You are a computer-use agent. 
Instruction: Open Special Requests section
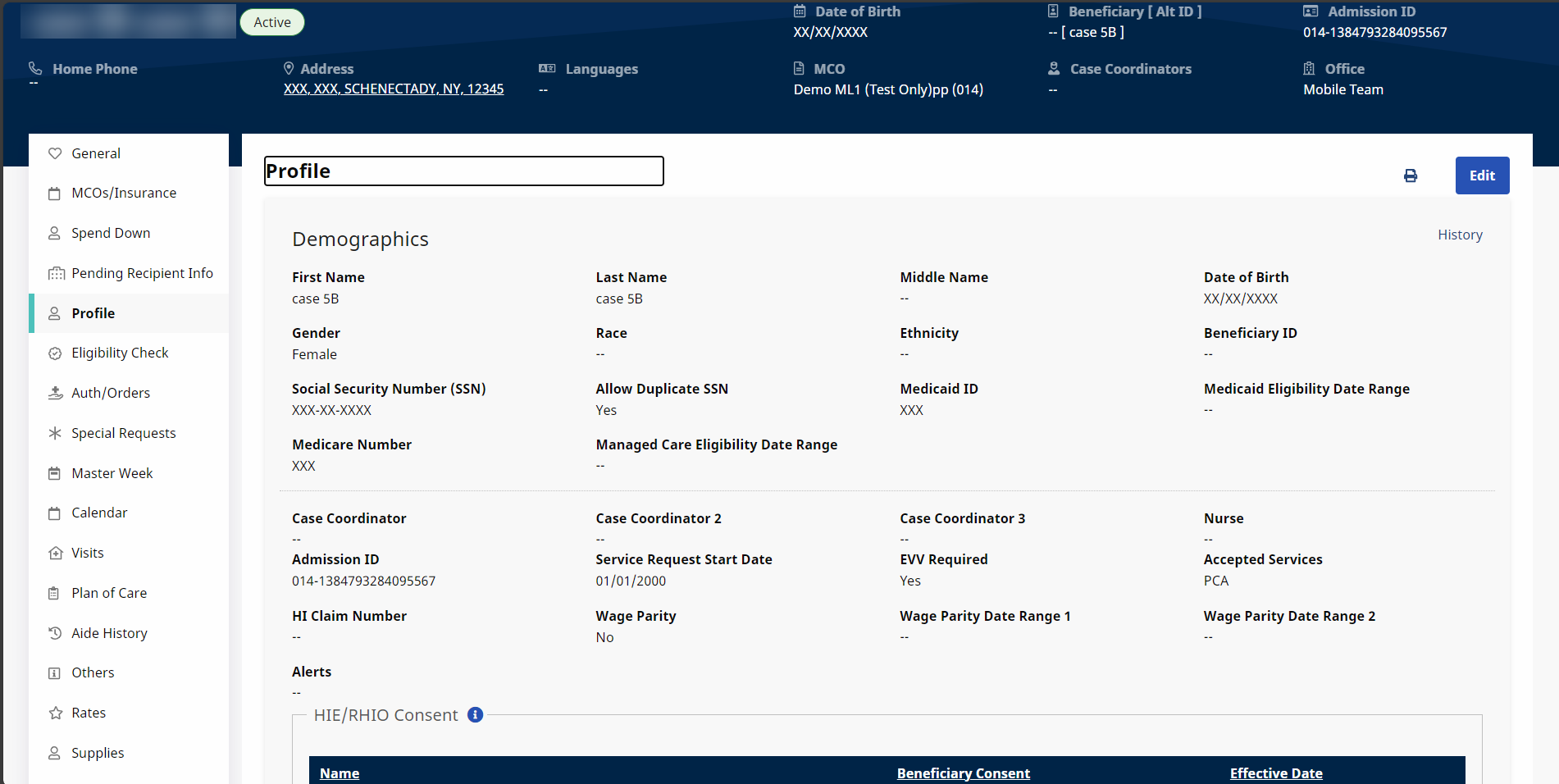click(129, 433)
